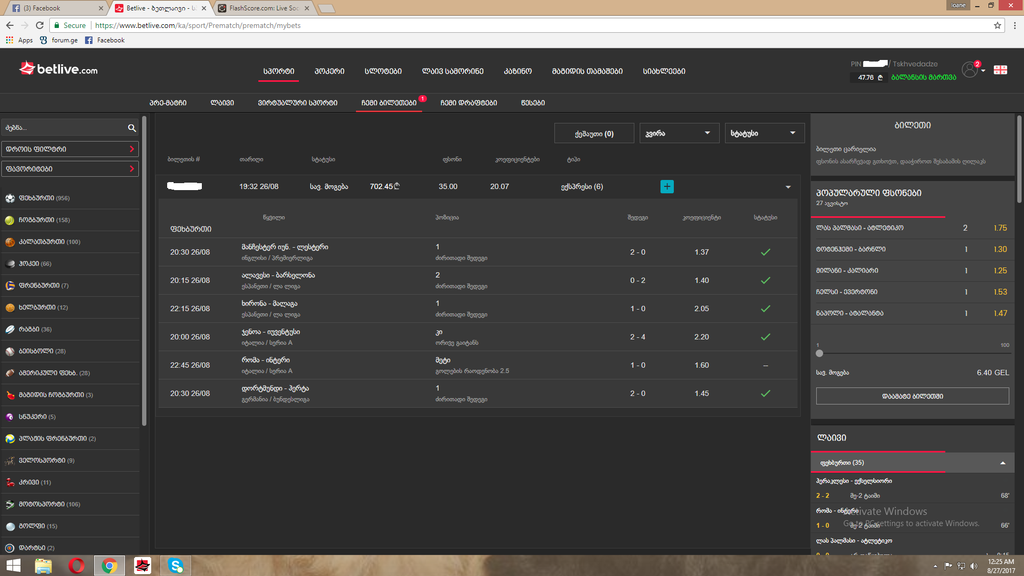Click the bookmark star in address bar
Screen dimensions: 1024x576
(998, 25)
